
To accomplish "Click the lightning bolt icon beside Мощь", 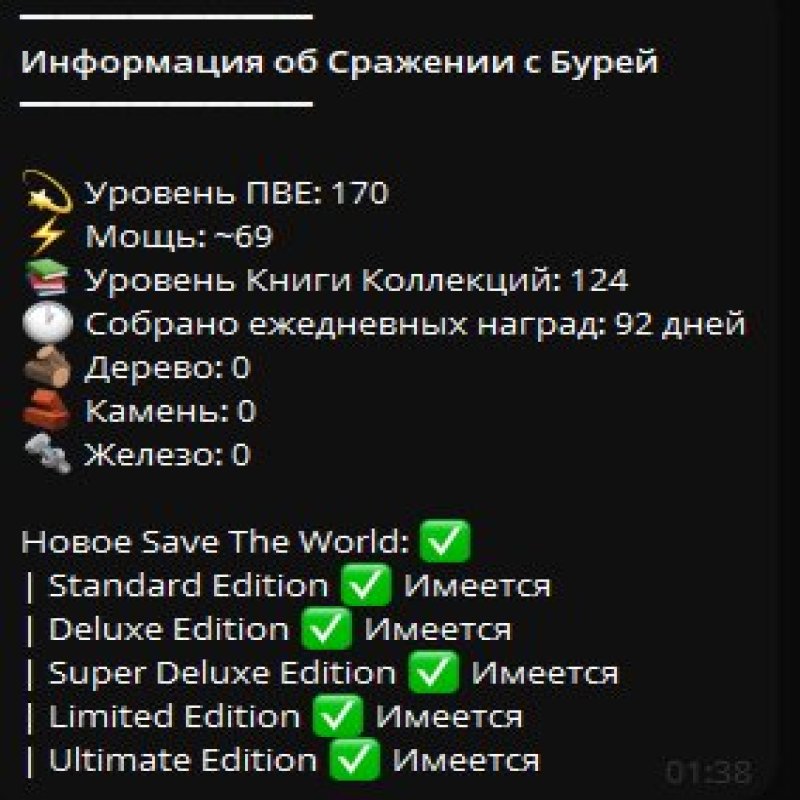I will [x=47, y=235].
